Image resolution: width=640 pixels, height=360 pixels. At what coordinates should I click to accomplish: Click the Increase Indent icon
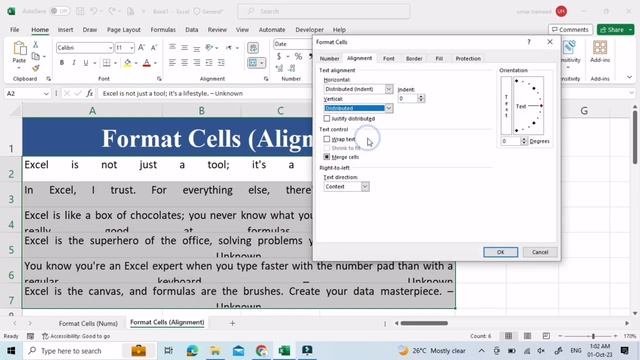point(221,63)
